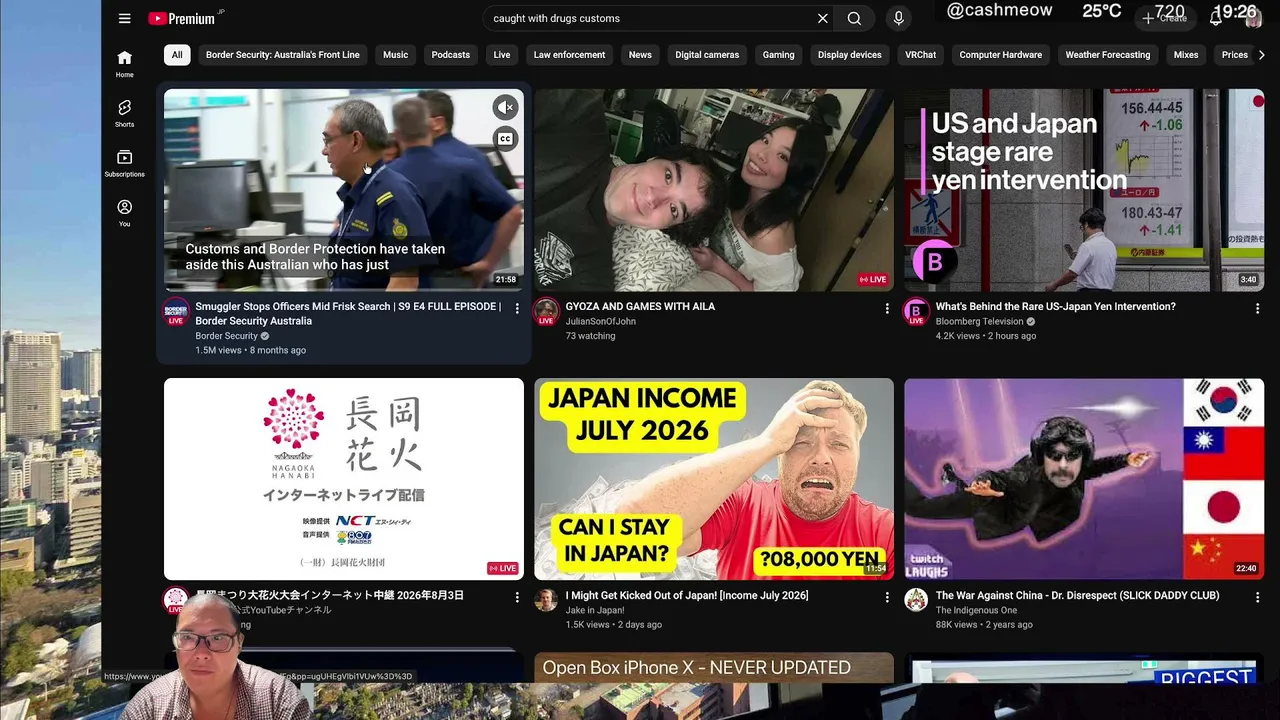This screenshot has width=1280, height=720.
Task: Click the '4.2K views • 2 hours ago' text
Action: click(985, 336)
